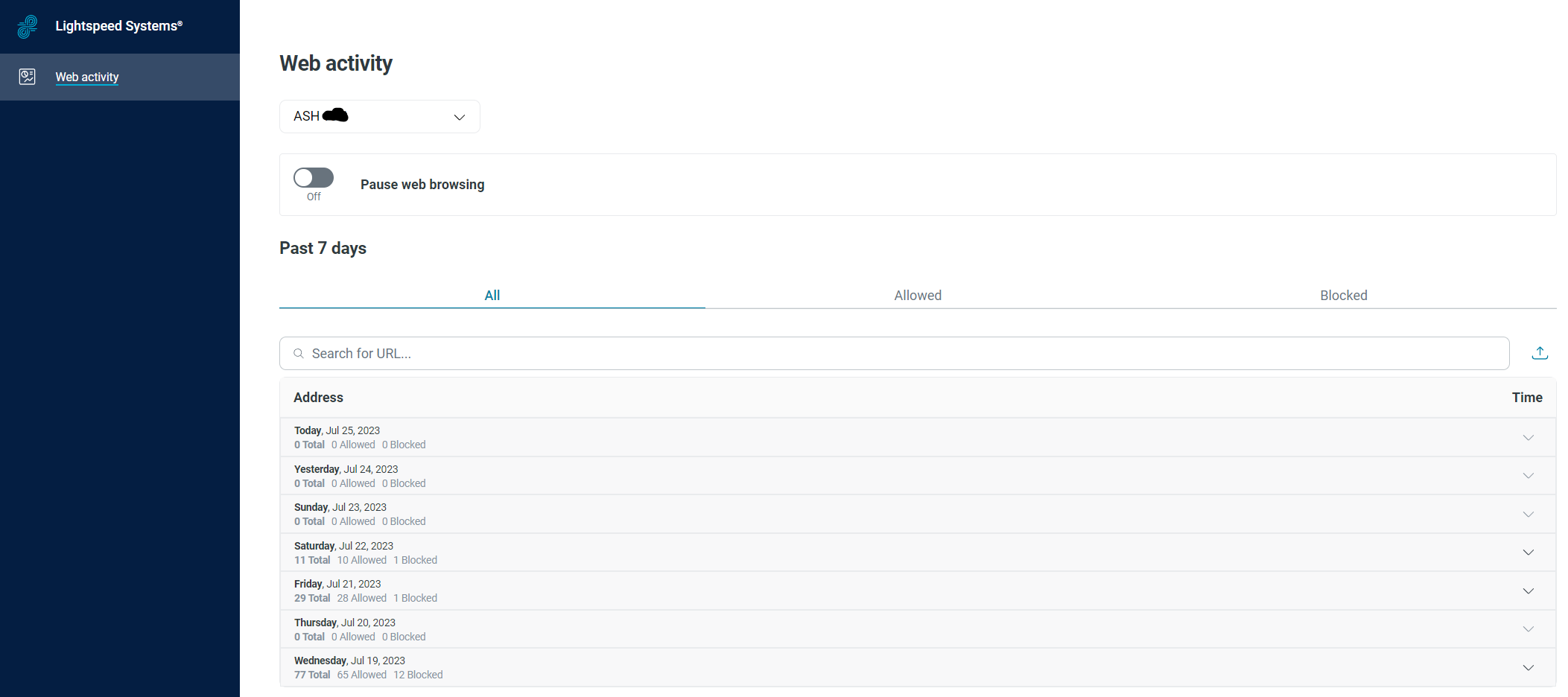Expand Friday, Jul 21 activity chevron

[x=1528, y=591]
